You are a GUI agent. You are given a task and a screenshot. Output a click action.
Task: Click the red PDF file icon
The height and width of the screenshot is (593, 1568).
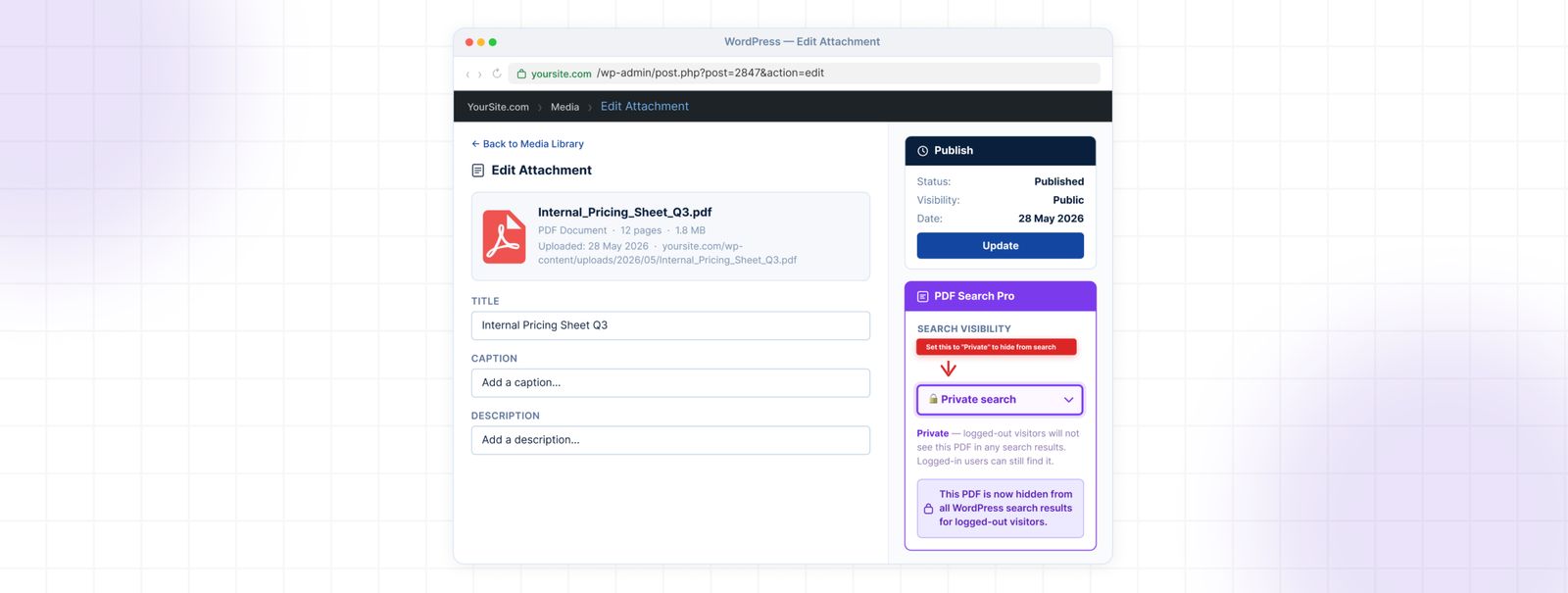(504, 236)
